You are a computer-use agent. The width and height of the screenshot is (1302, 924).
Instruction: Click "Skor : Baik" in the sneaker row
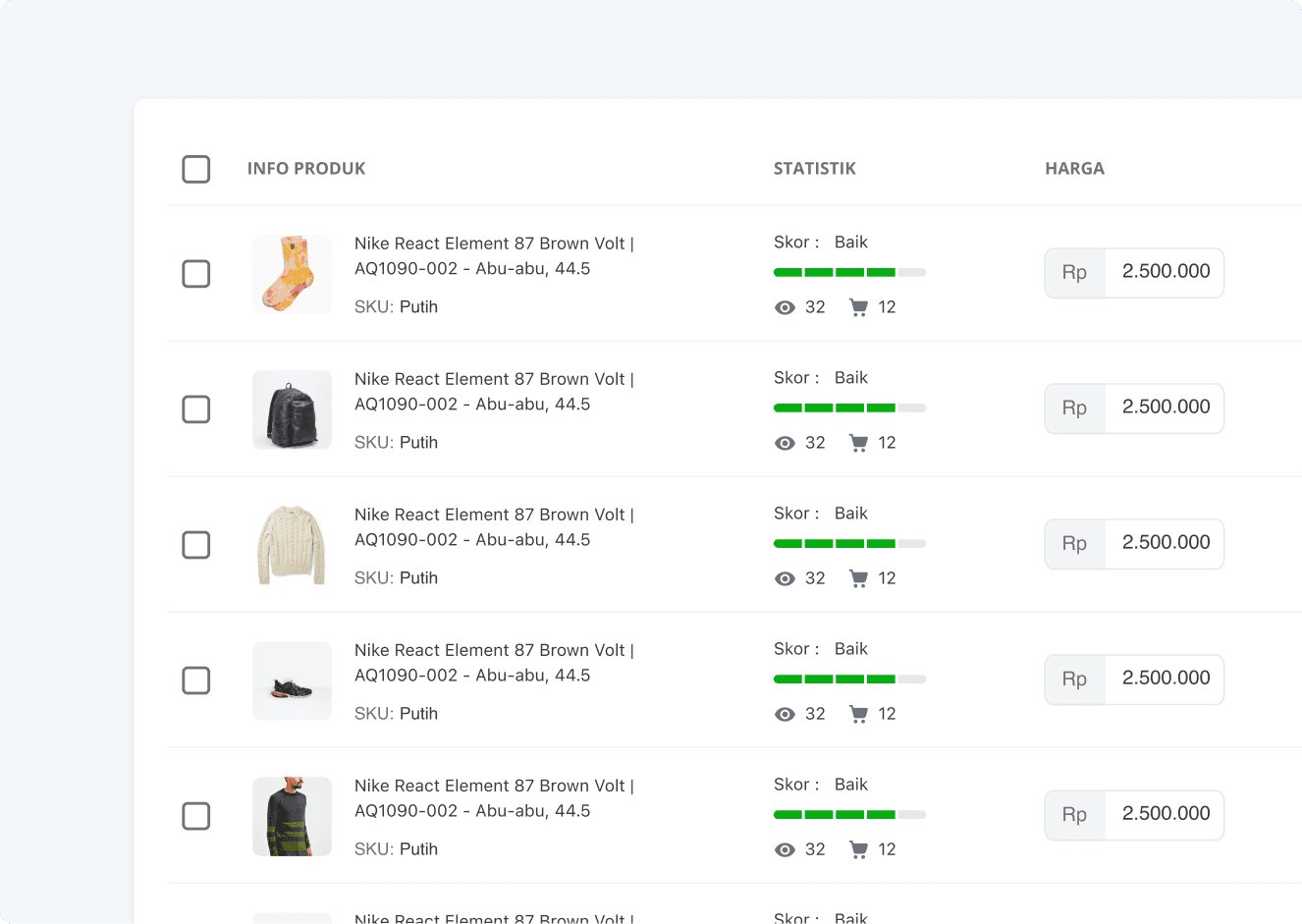[x=821, y=649]
